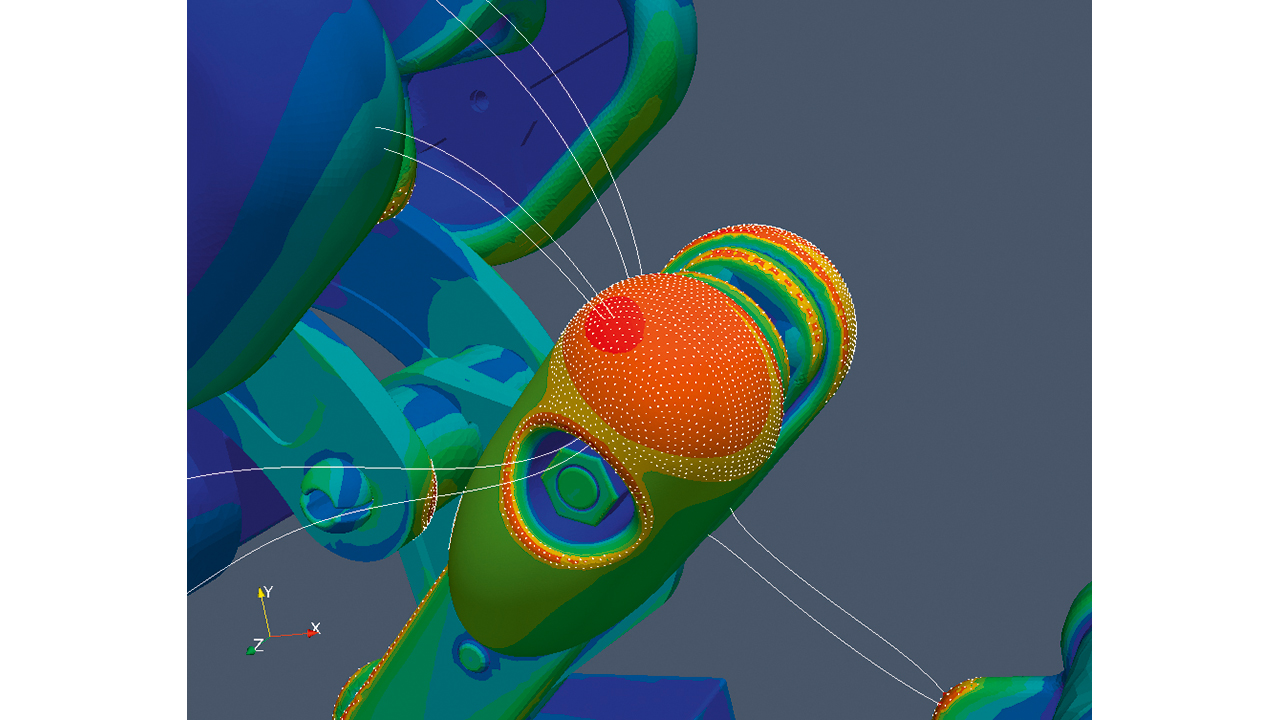Click the small hole in upper blue plate
Screen dimensions: 1280x720
point(480,100)
